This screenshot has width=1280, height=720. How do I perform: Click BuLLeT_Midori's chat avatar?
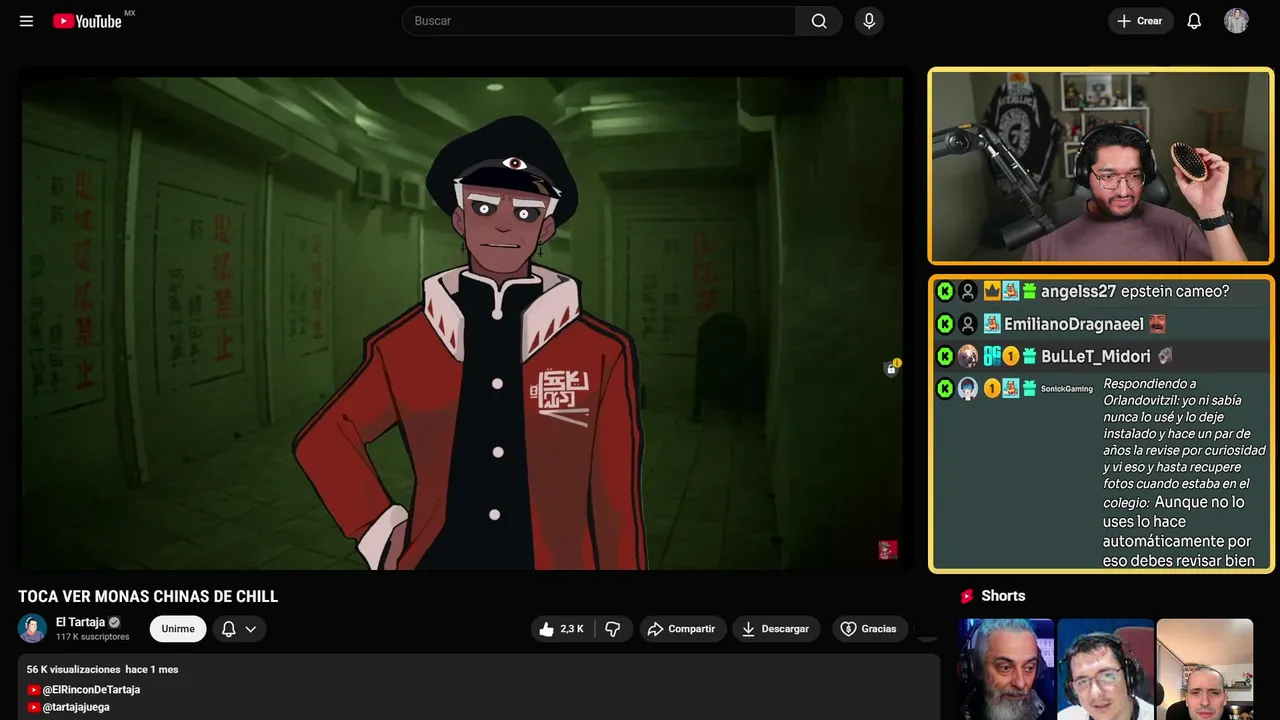[968, 356]
